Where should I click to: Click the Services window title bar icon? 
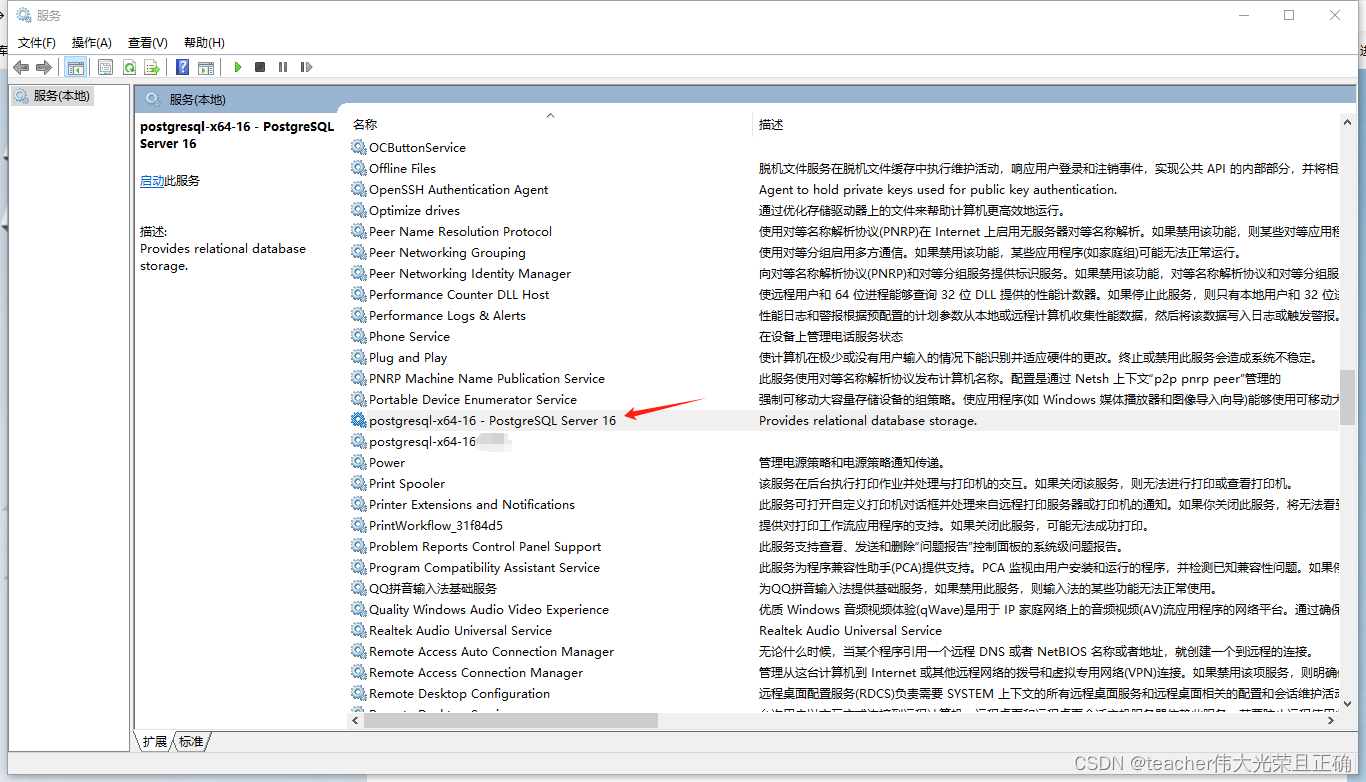24,15
